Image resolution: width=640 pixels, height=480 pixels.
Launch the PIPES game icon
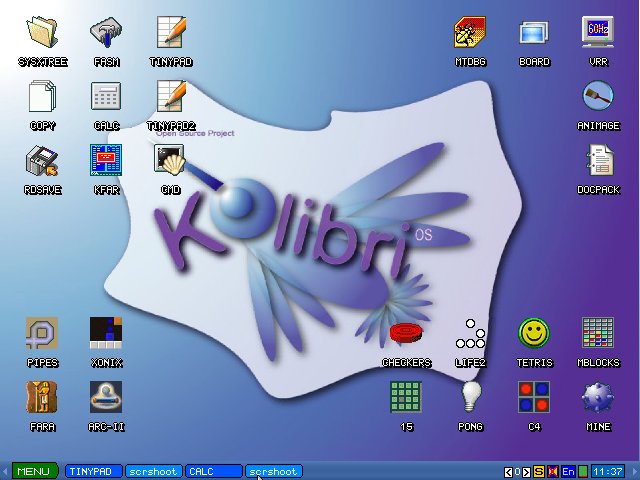pos(42,333)
